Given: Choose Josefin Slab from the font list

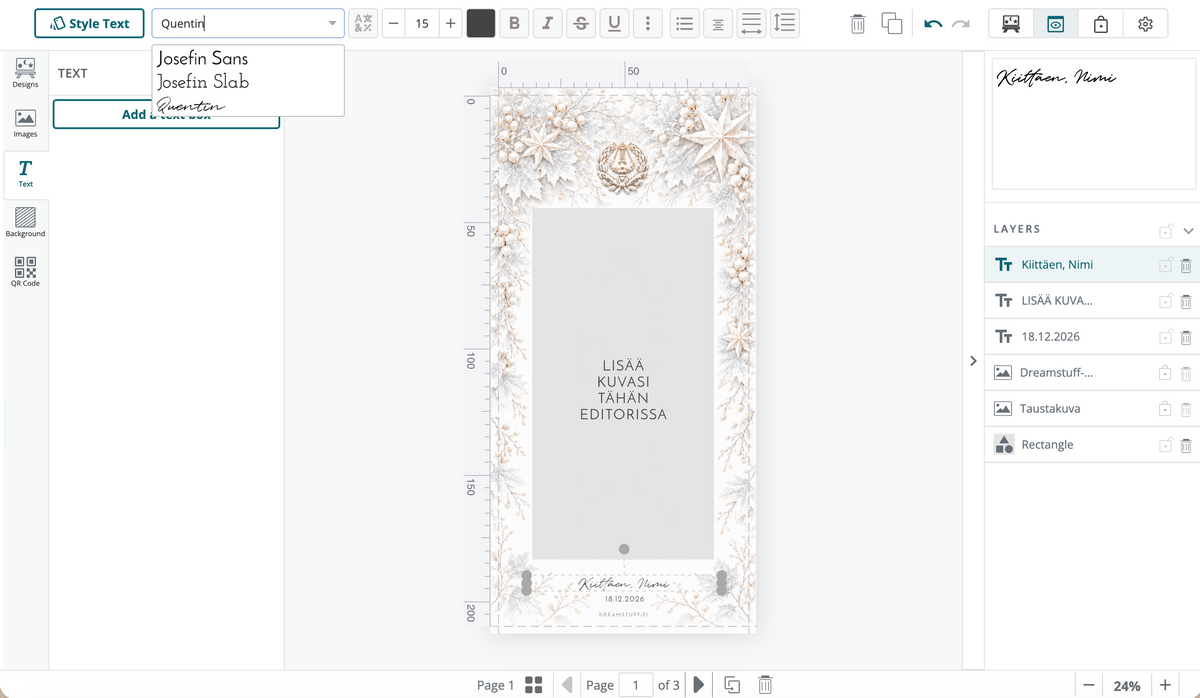Looking at the screenshot, I should [203, 82].
